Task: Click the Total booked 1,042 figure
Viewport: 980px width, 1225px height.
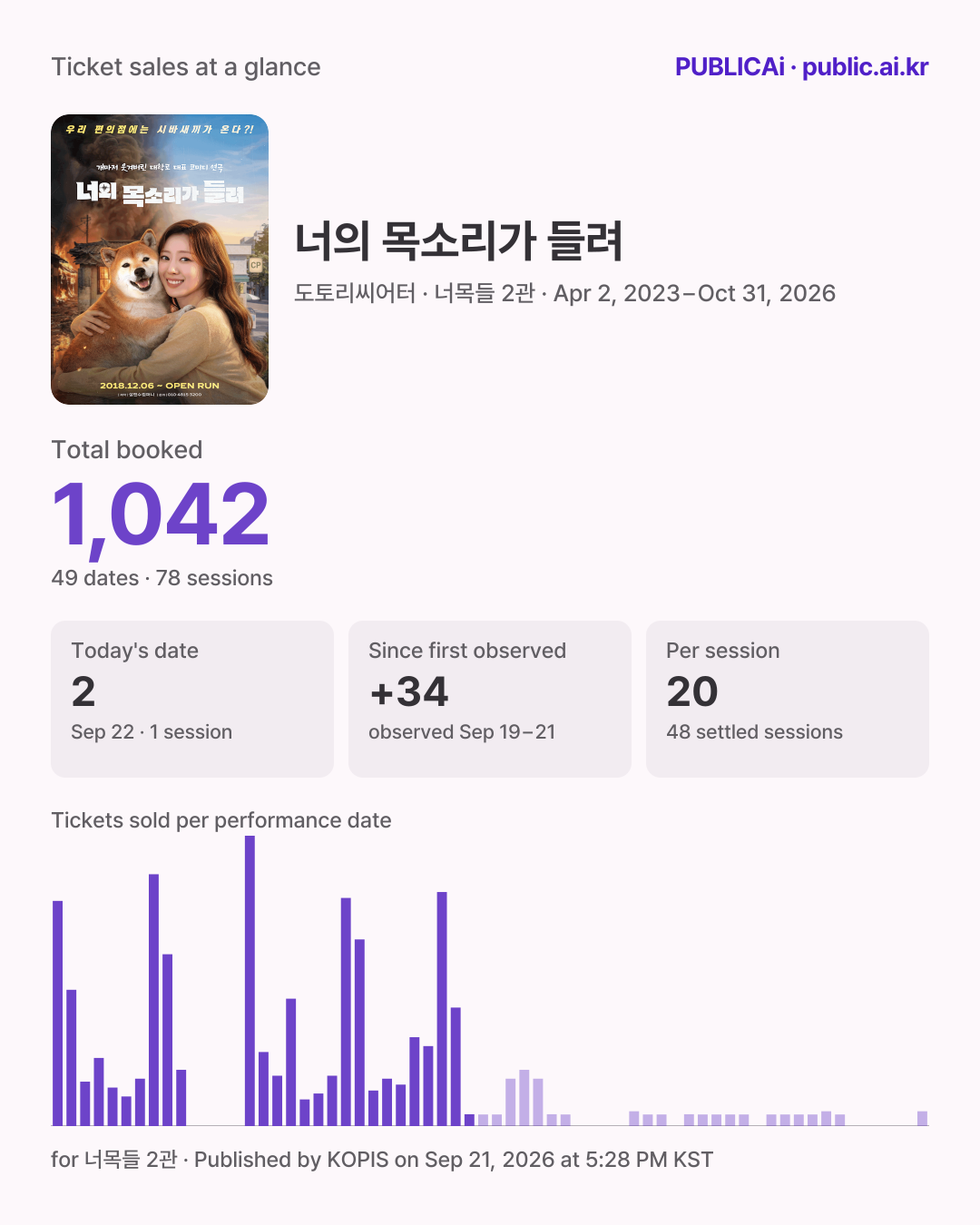Action: click(x=161, y=514)
